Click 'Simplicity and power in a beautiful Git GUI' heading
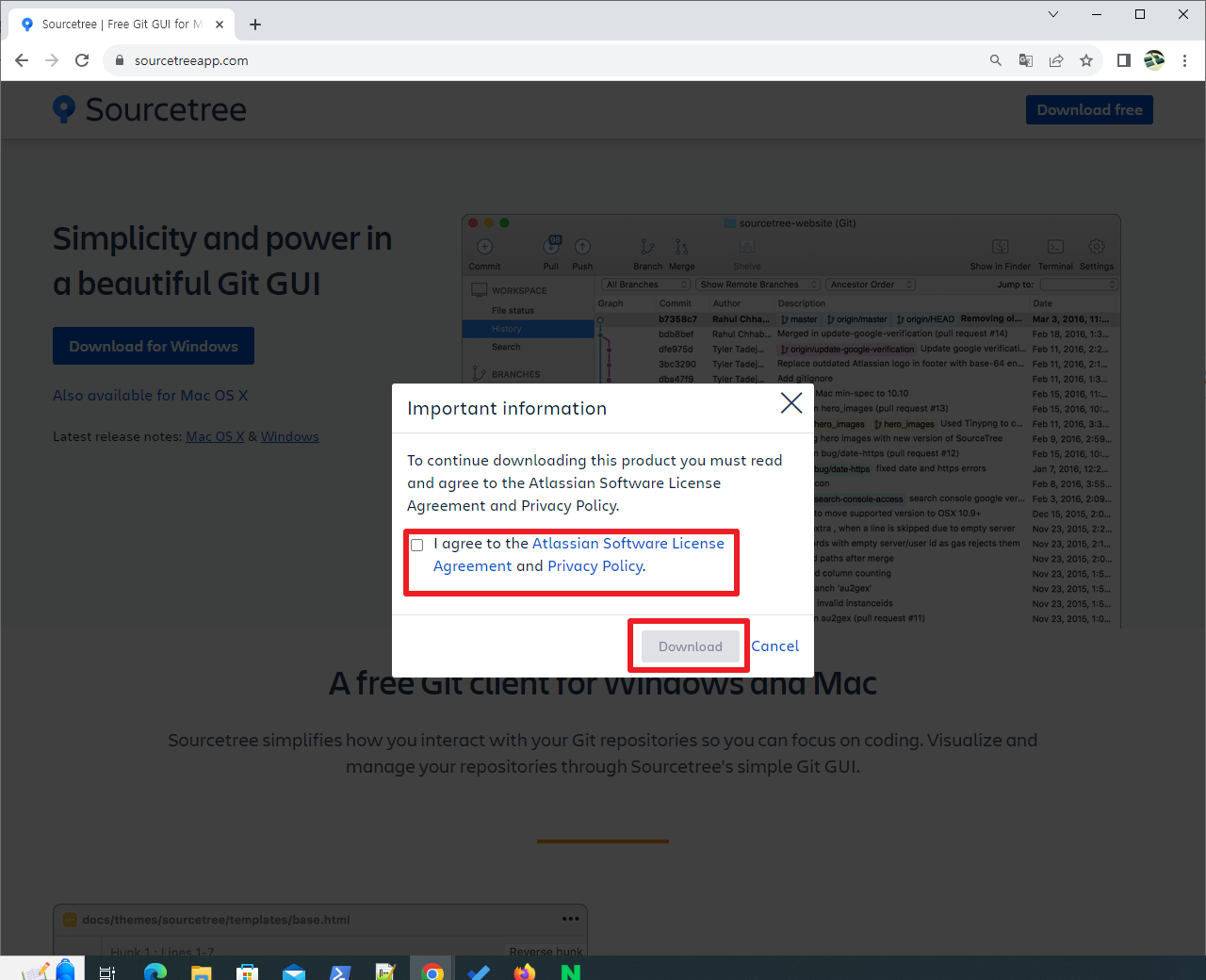1206x980 pixels. point(222,261)
